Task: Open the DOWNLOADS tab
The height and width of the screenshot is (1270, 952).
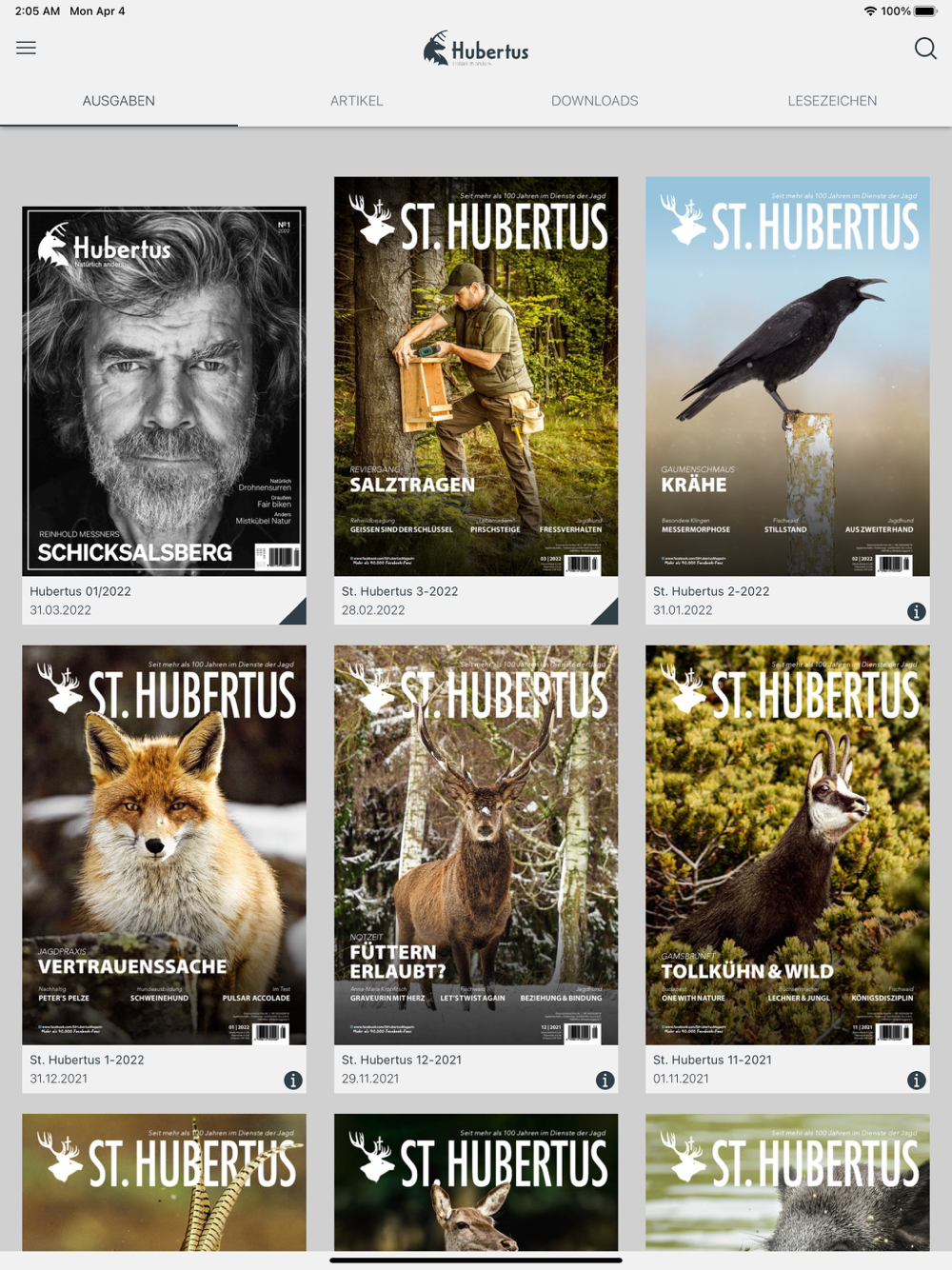Action: 595,101
